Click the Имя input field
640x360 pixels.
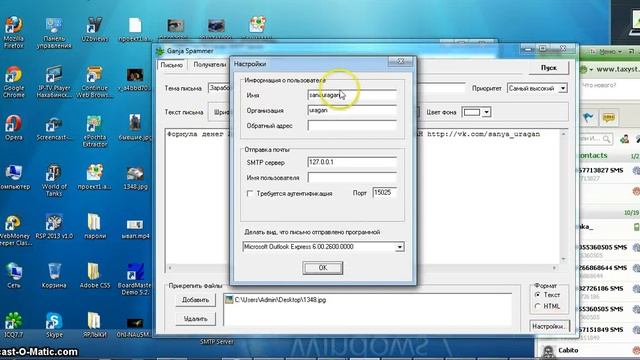[x=352, y=95]
